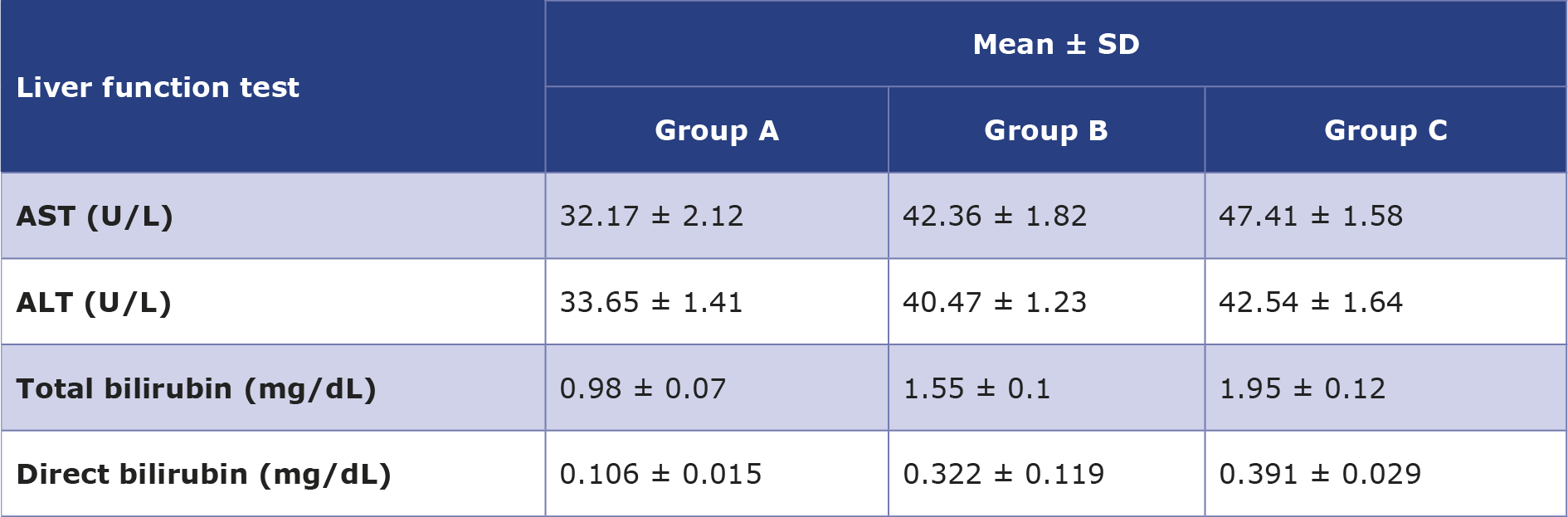Select total bilirubin value 1.55 ± 0.1
1568x517 pixels.
tap(976, 388)
